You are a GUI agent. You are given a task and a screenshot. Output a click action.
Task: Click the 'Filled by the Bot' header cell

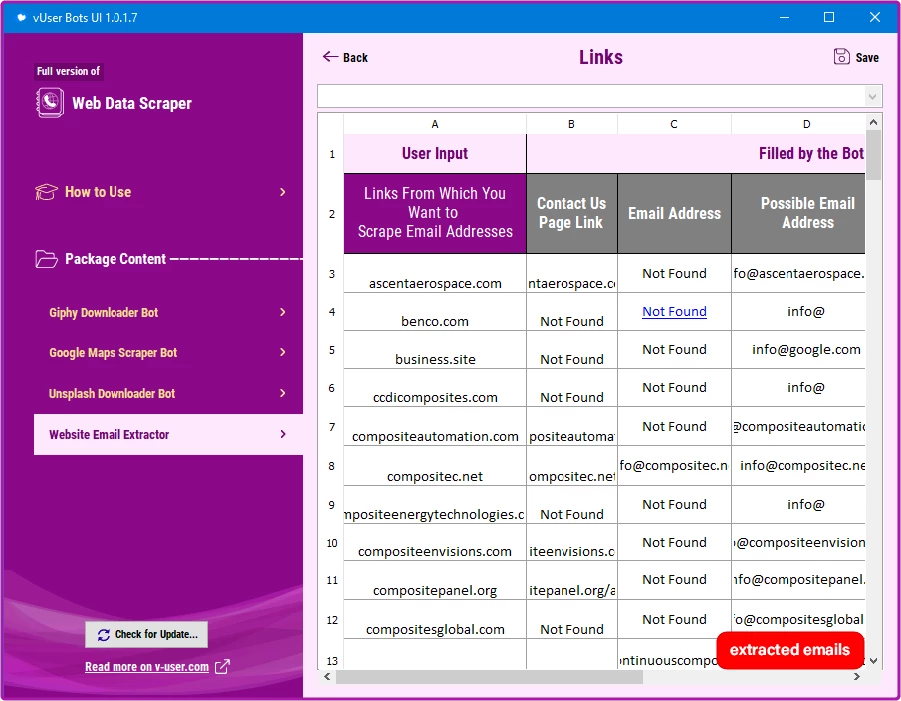(x=696, y=153)
